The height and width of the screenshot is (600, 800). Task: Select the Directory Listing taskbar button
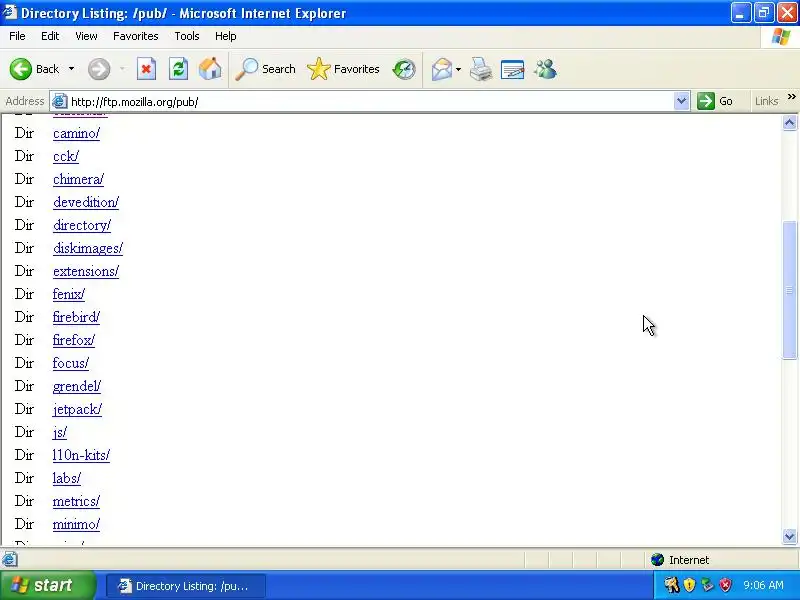186,586
